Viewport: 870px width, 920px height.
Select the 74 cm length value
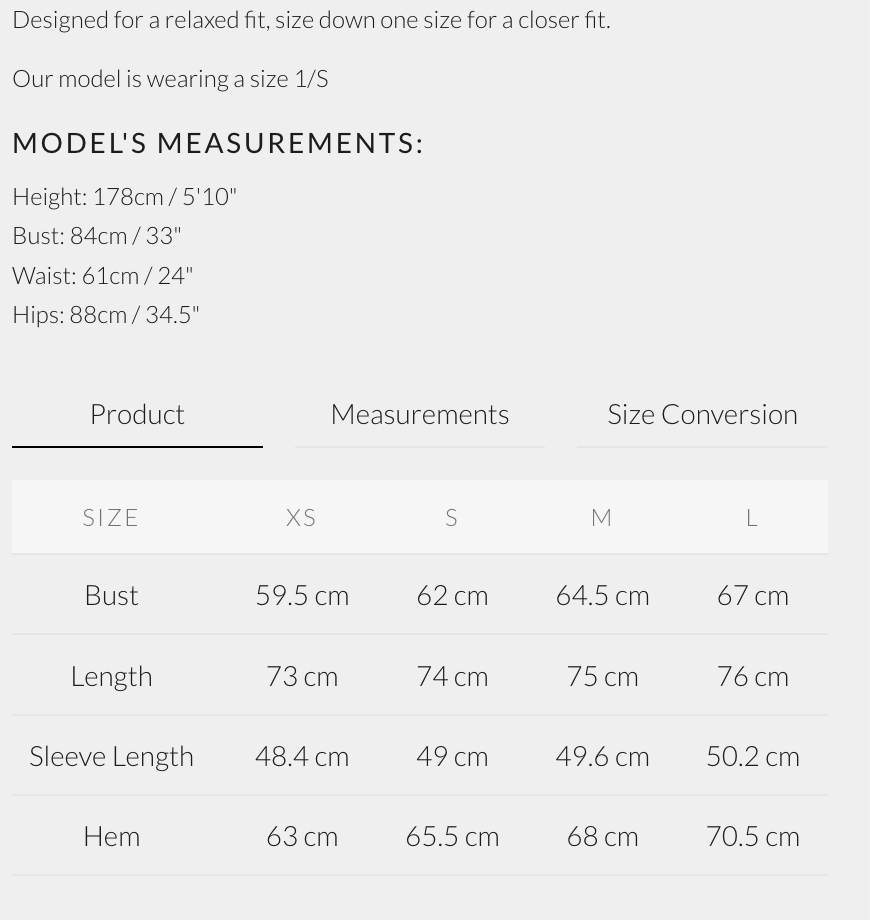pos(452,676)
